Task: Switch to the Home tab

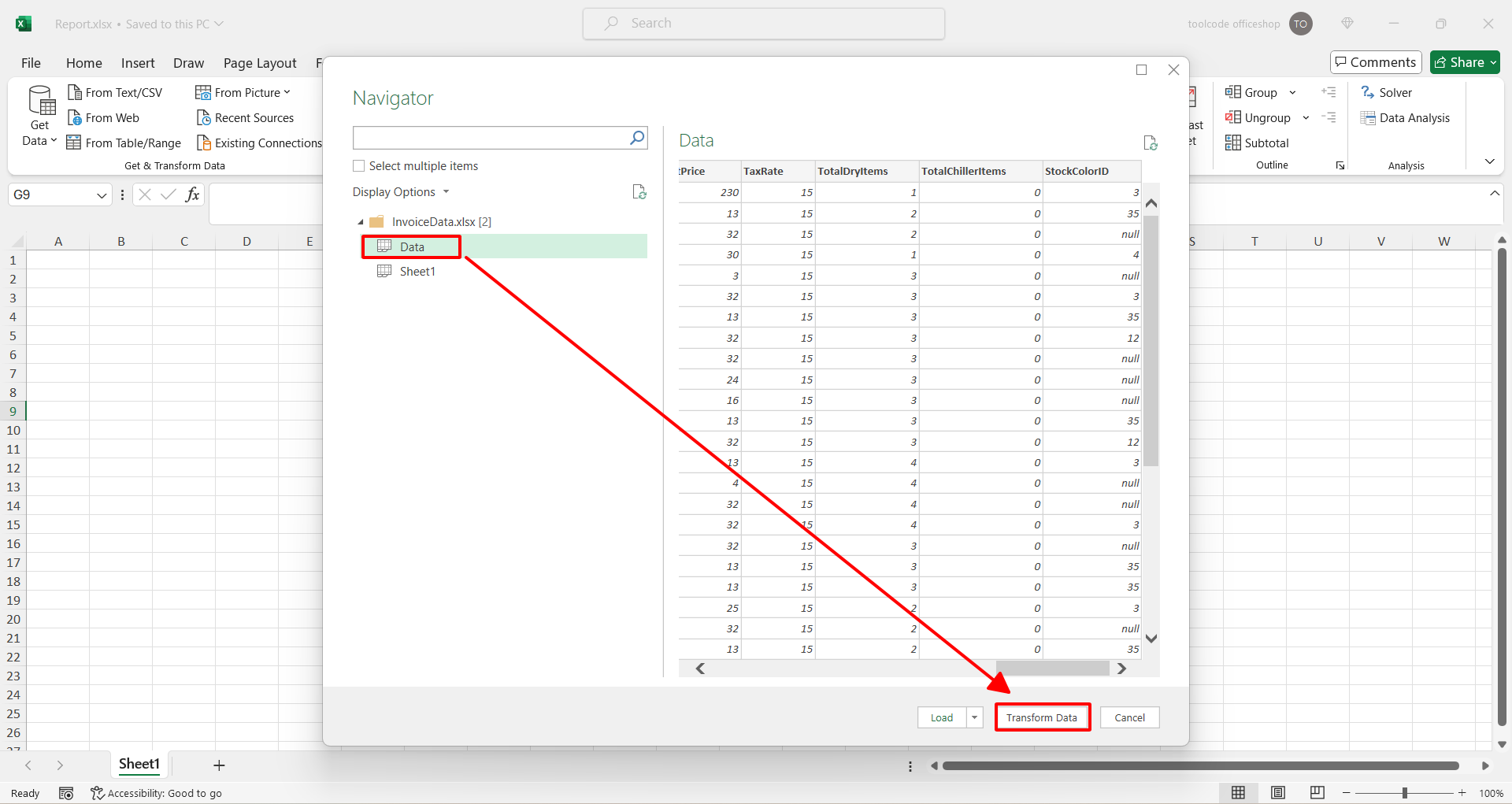Action: point(84,63)
